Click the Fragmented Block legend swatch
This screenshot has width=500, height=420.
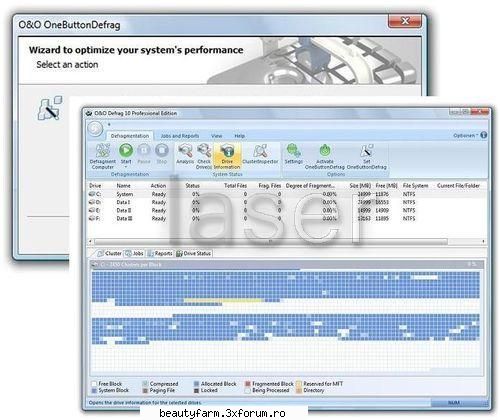tap(248, 384)
